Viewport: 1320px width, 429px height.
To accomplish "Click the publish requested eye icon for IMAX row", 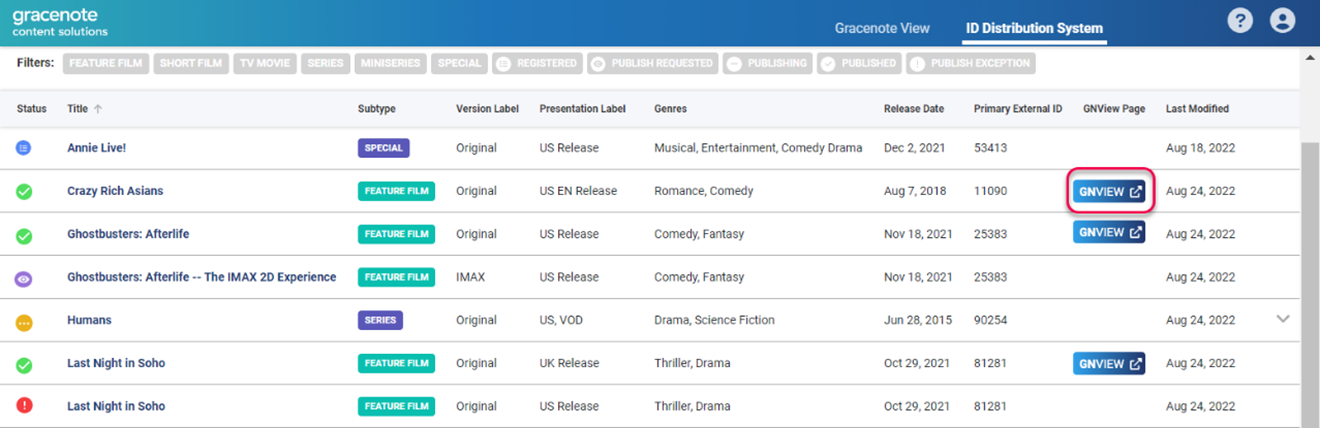I will (x=24, y=277).
